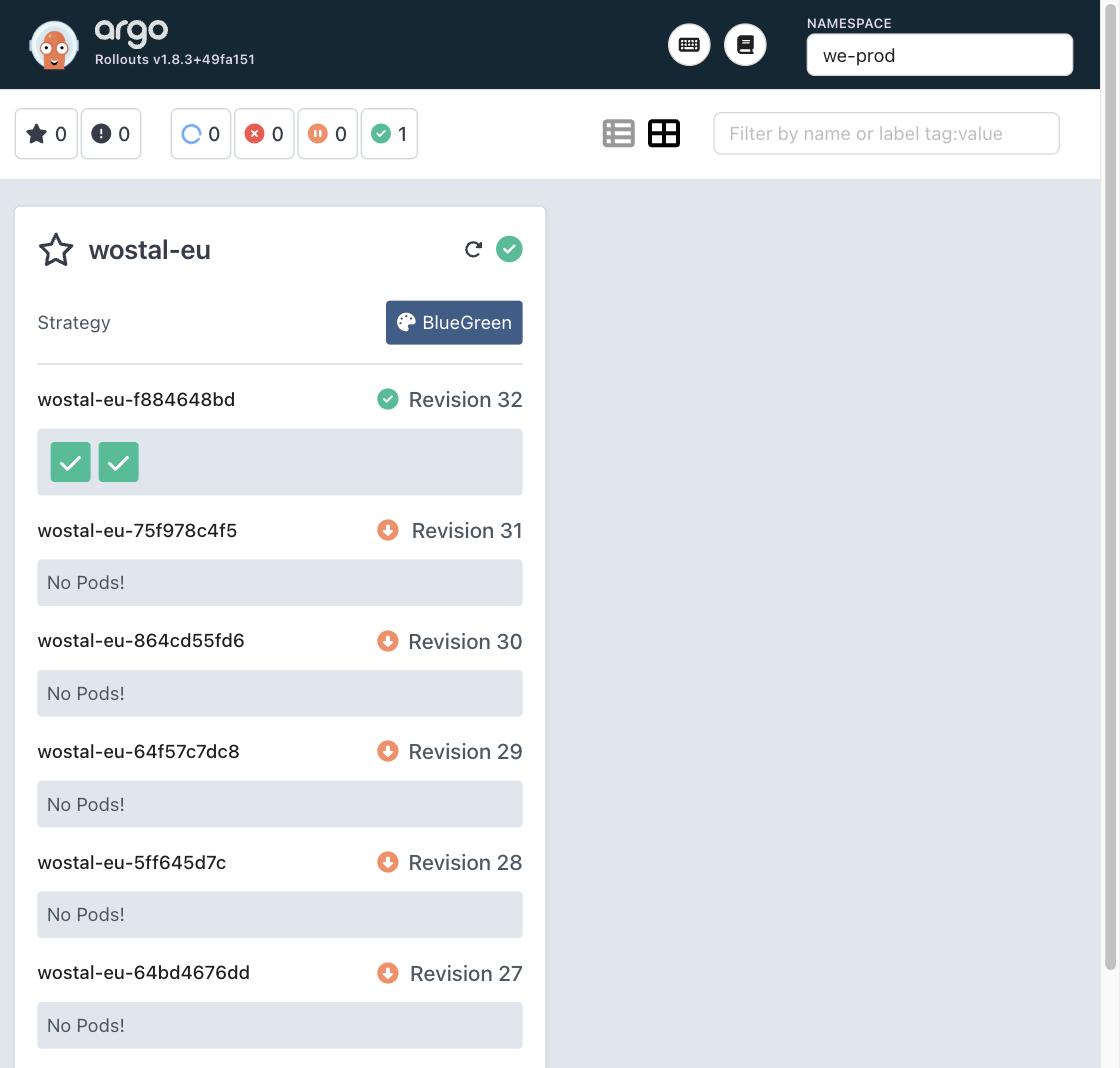
Task: Select first green pod in Revision 32
Action: click(x=71, y=462)
